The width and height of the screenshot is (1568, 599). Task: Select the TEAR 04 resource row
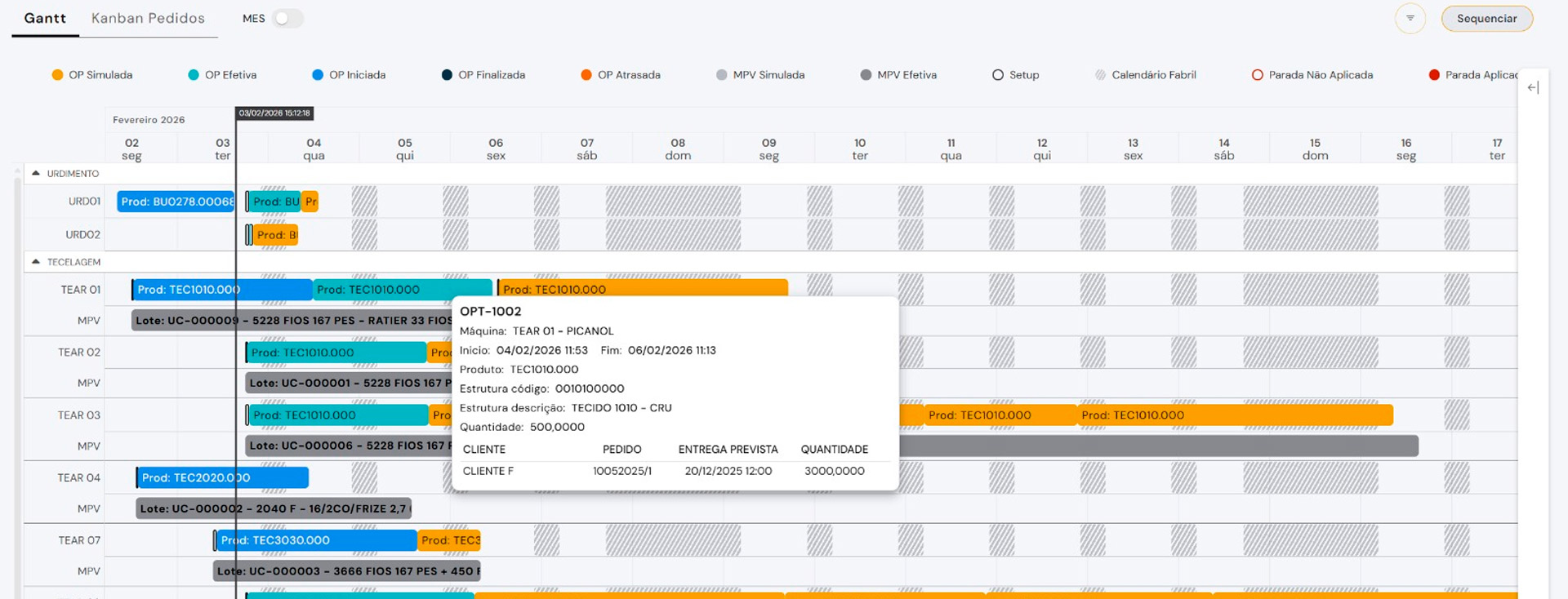[x=78, y=477]
